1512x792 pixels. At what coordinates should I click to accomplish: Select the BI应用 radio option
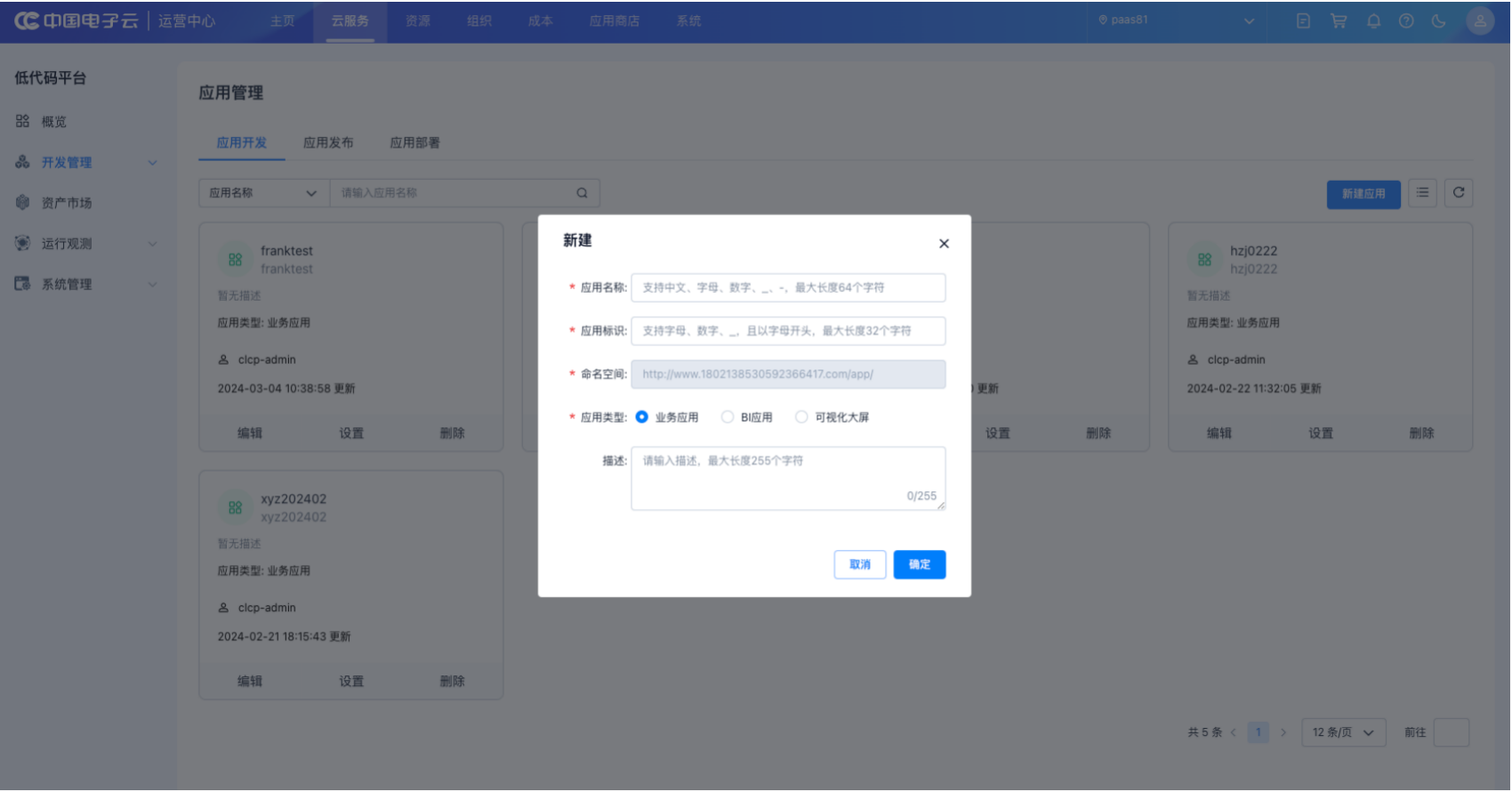[x=728, y=417]
